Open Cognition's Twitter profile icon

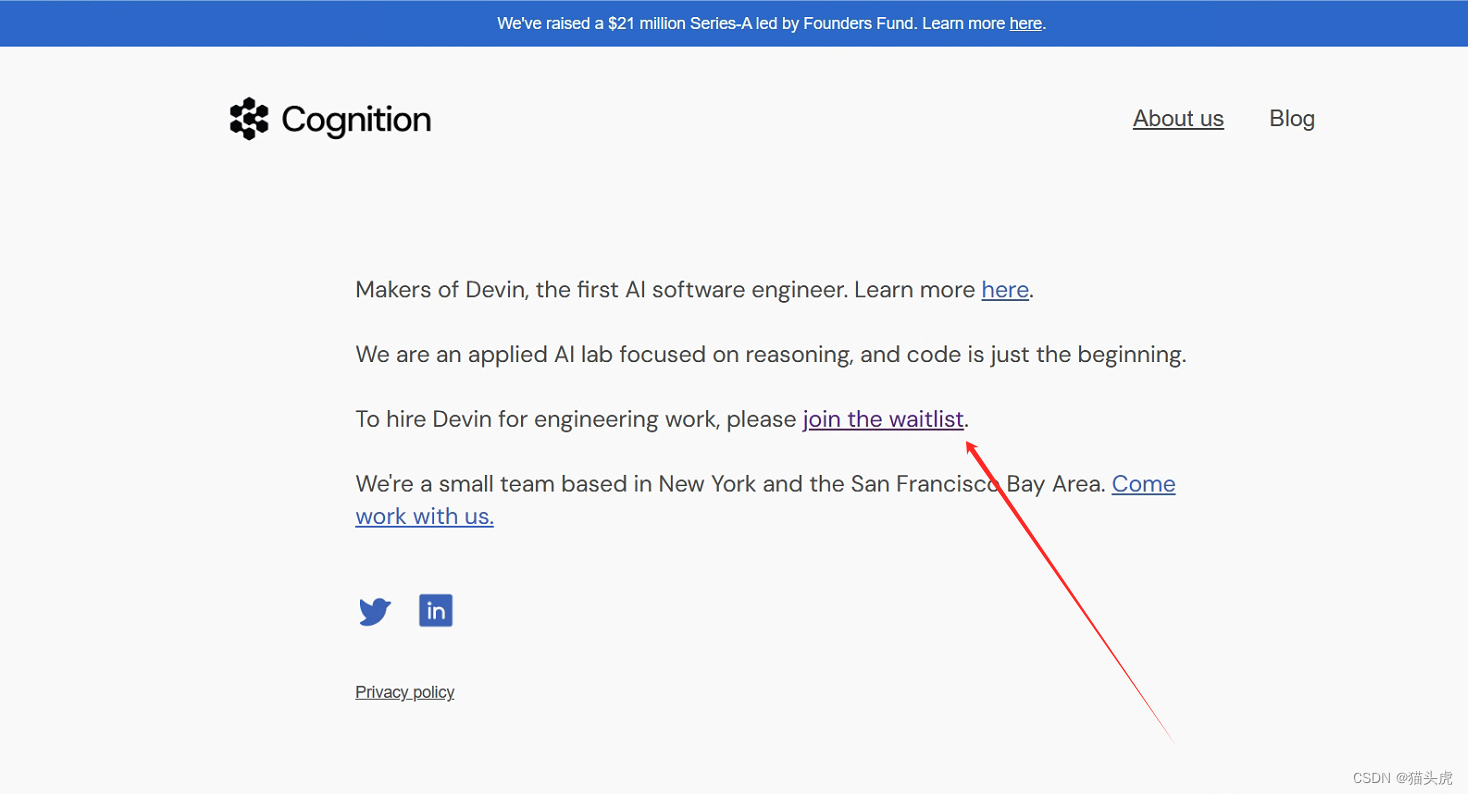coord(375,611)
